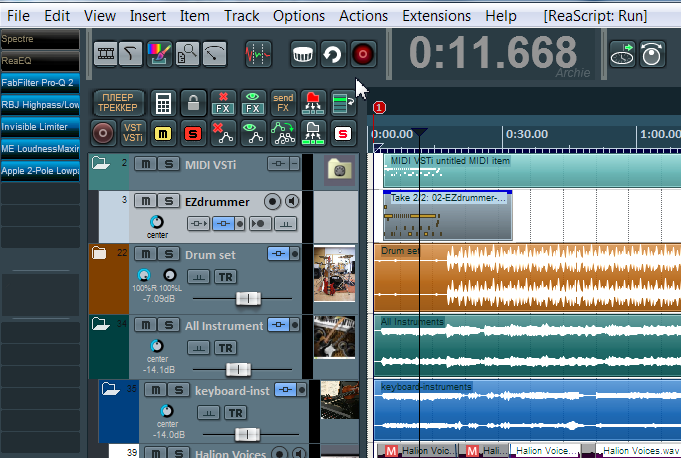Image resolution: width=681 pixels, height=458 pixels.
Task: Click the red waveform split icon
Action: coord(258,54)
